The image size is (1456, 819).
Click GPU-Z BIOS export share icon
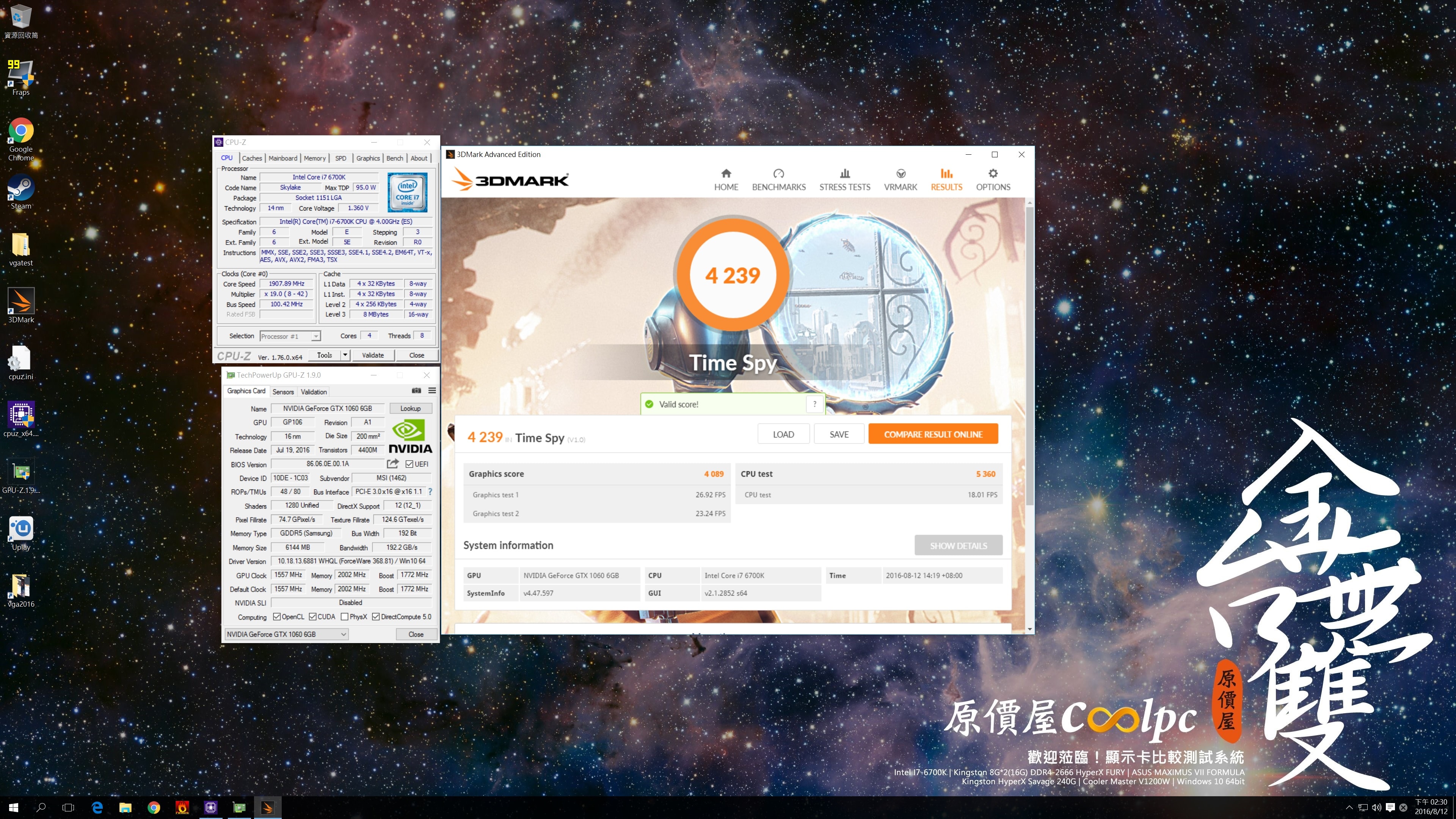[x=393, y=463]
